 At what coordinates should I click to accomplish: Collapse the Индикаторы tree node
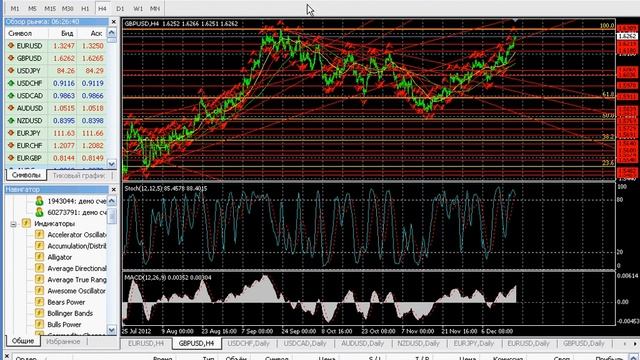(13, 224)
